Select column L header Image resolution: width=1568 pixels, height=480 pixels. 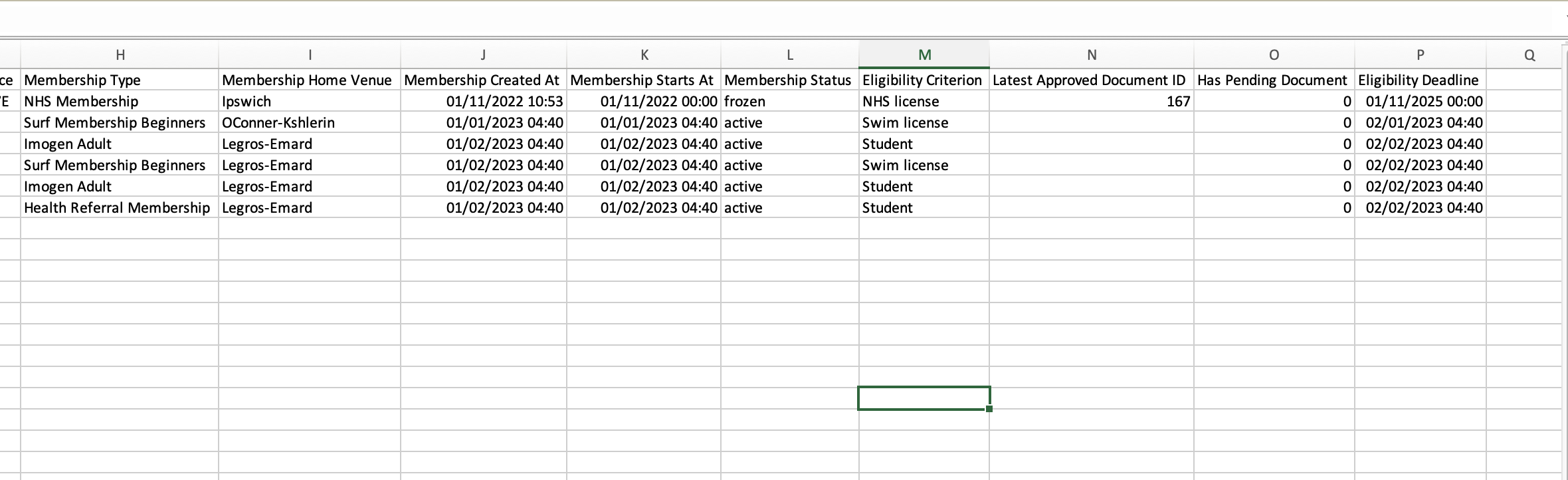coord(790,55)
